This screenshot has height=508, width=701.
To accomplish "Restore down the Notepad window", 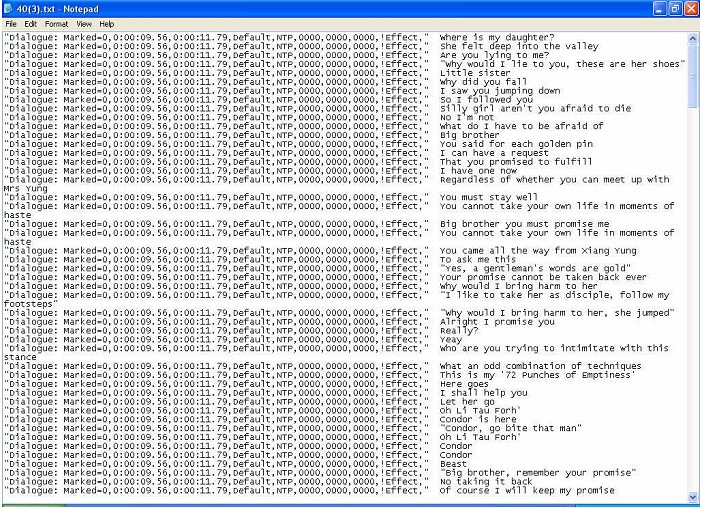I will (675, 8).
